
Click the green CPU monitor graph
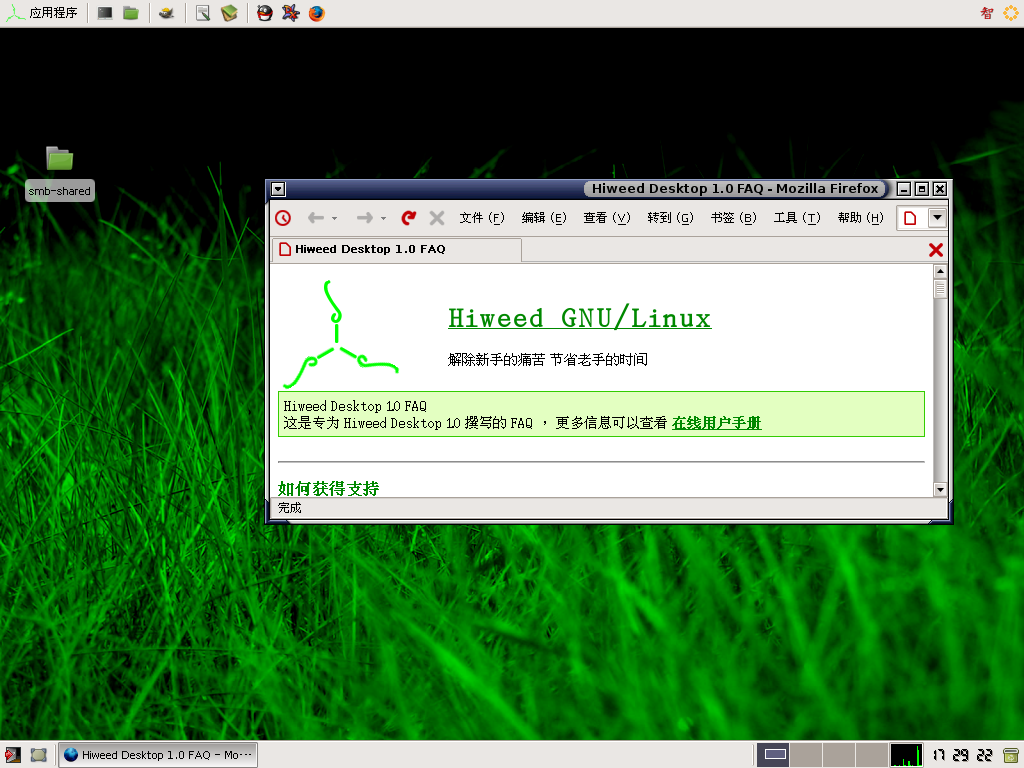pyautogui.click(x=906, y=755)
